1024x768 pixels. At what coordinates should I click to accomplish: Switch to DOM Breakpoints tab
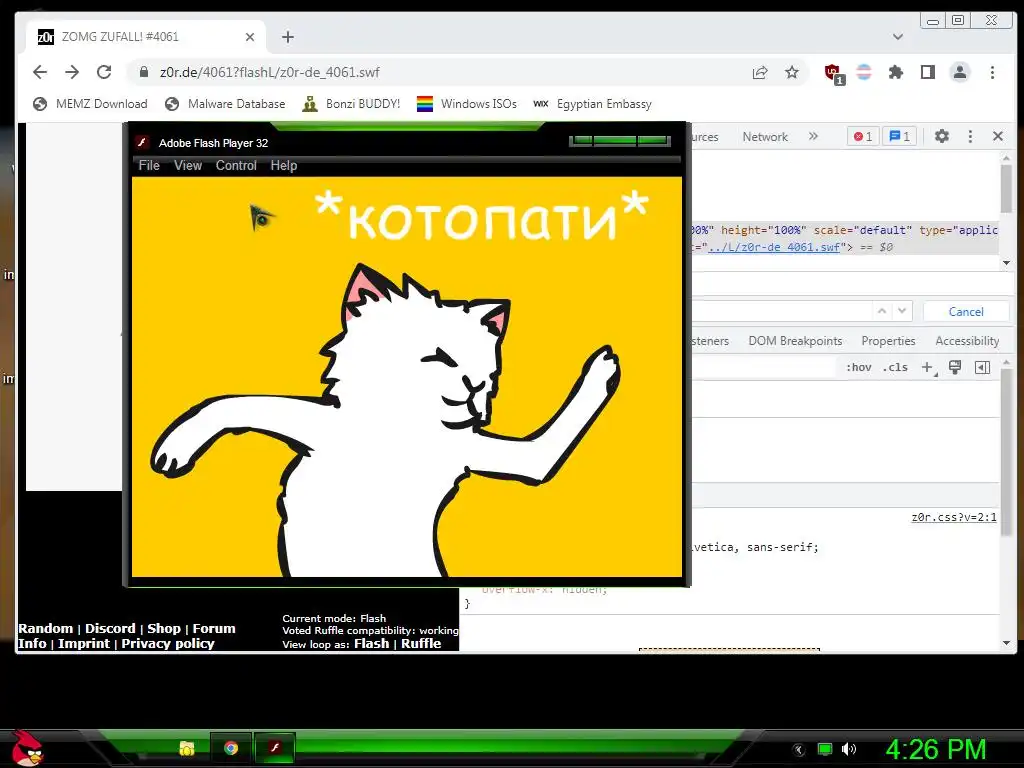795,341
